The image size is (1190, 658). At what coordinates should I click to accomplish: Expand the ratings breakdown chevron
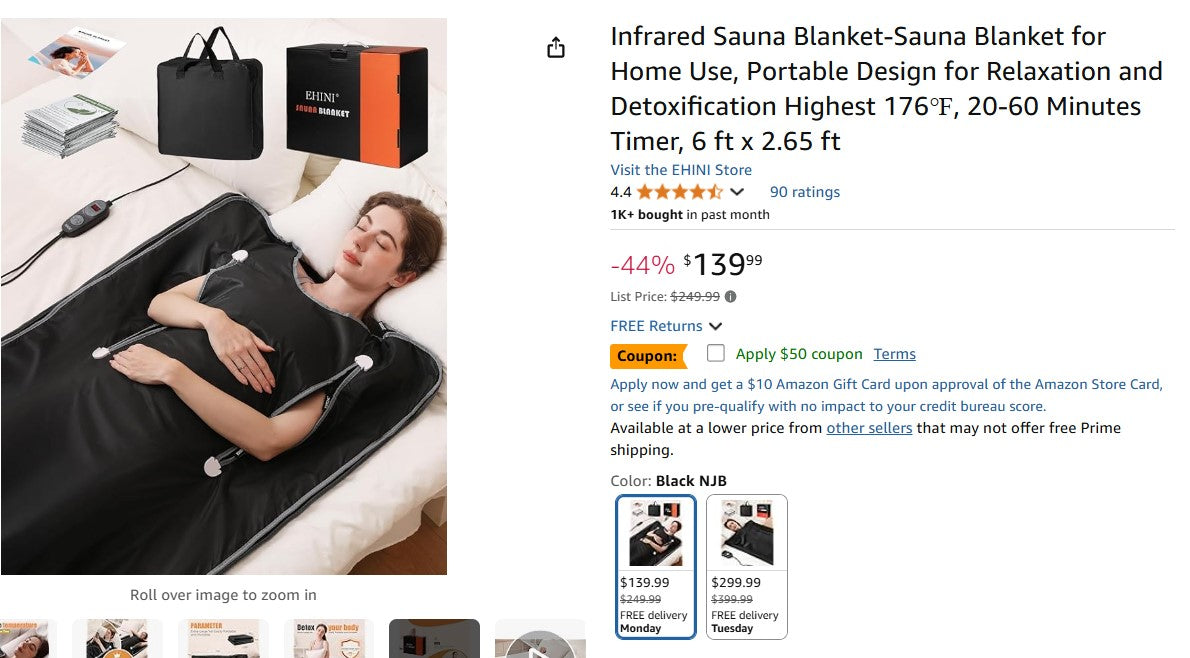737,192
